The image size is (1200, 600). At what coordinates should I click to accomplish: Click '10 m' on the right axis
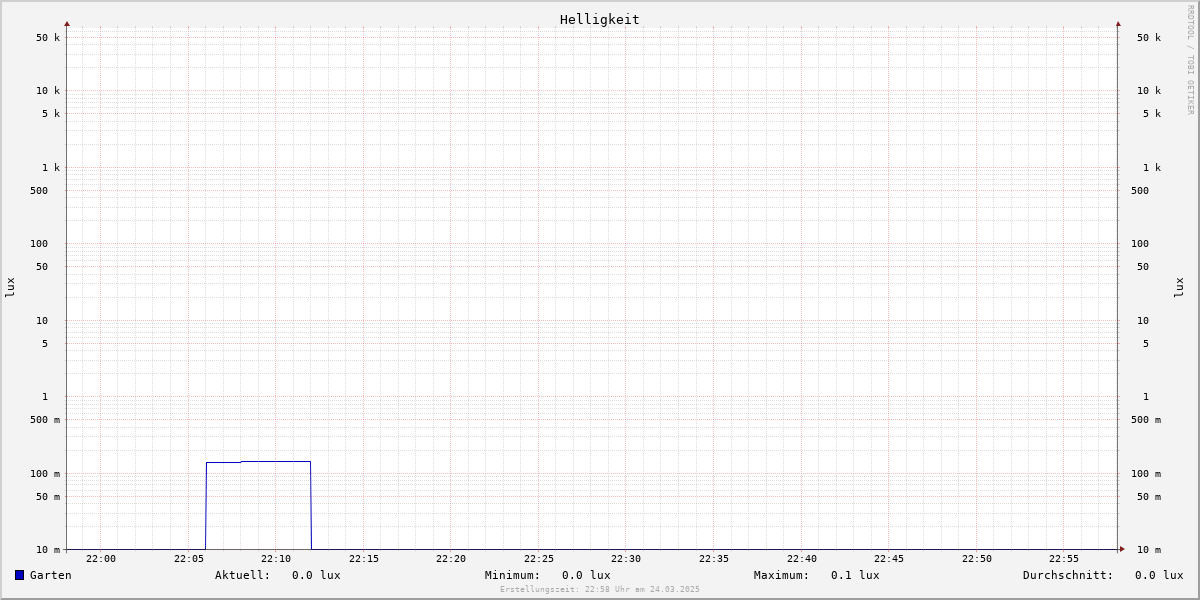pyautogui.click(x=1149, y=550)
